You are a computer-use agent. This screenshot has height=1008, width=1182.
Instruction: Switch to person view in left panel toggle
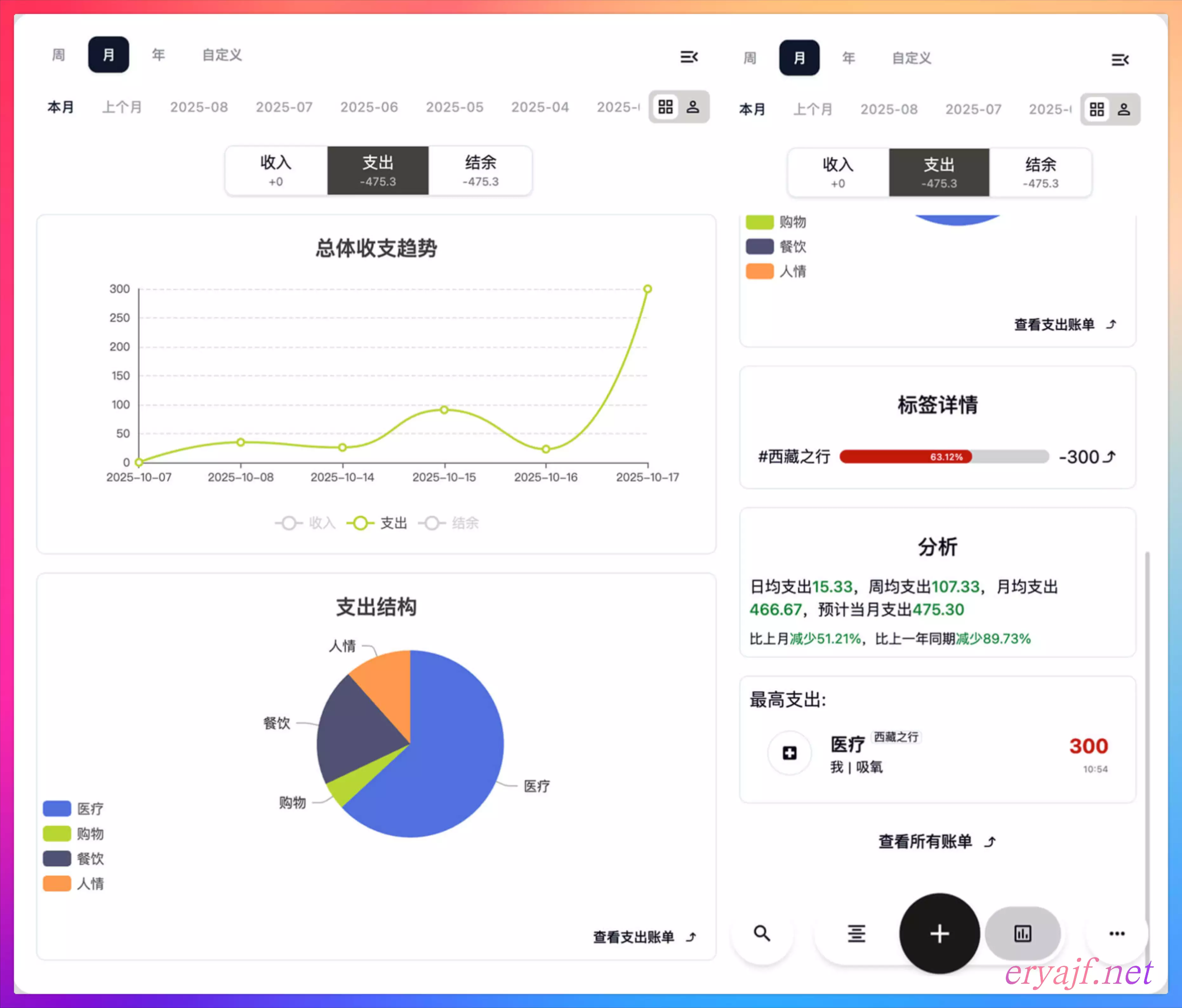pyautogui.click(x=693, y=107)
